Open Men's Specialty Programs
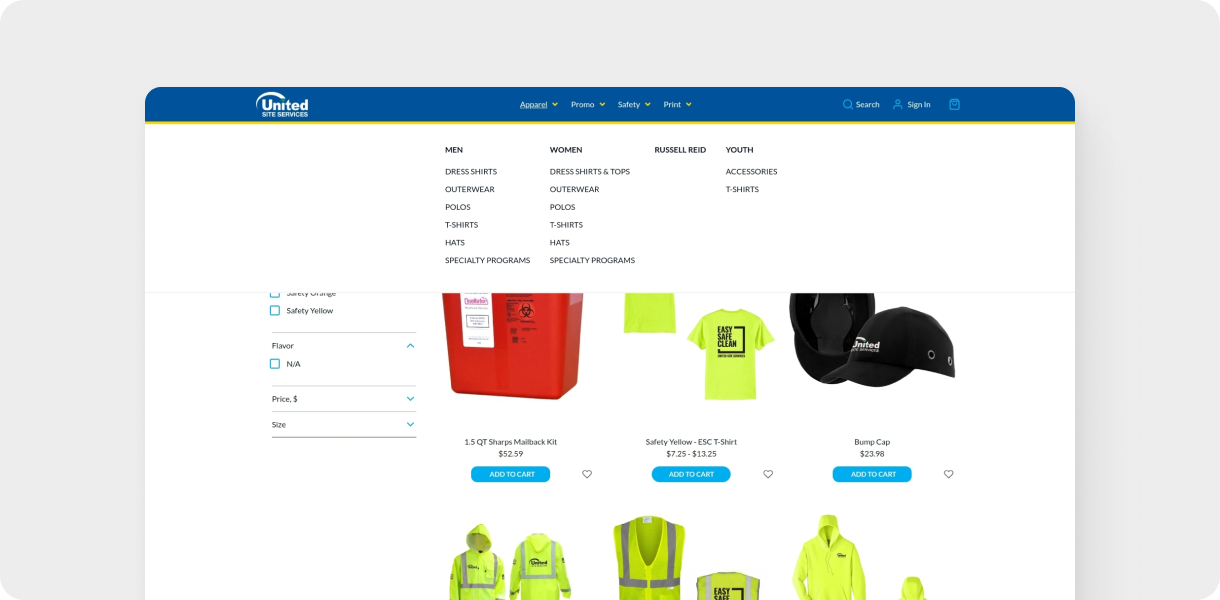 [488, 261]
